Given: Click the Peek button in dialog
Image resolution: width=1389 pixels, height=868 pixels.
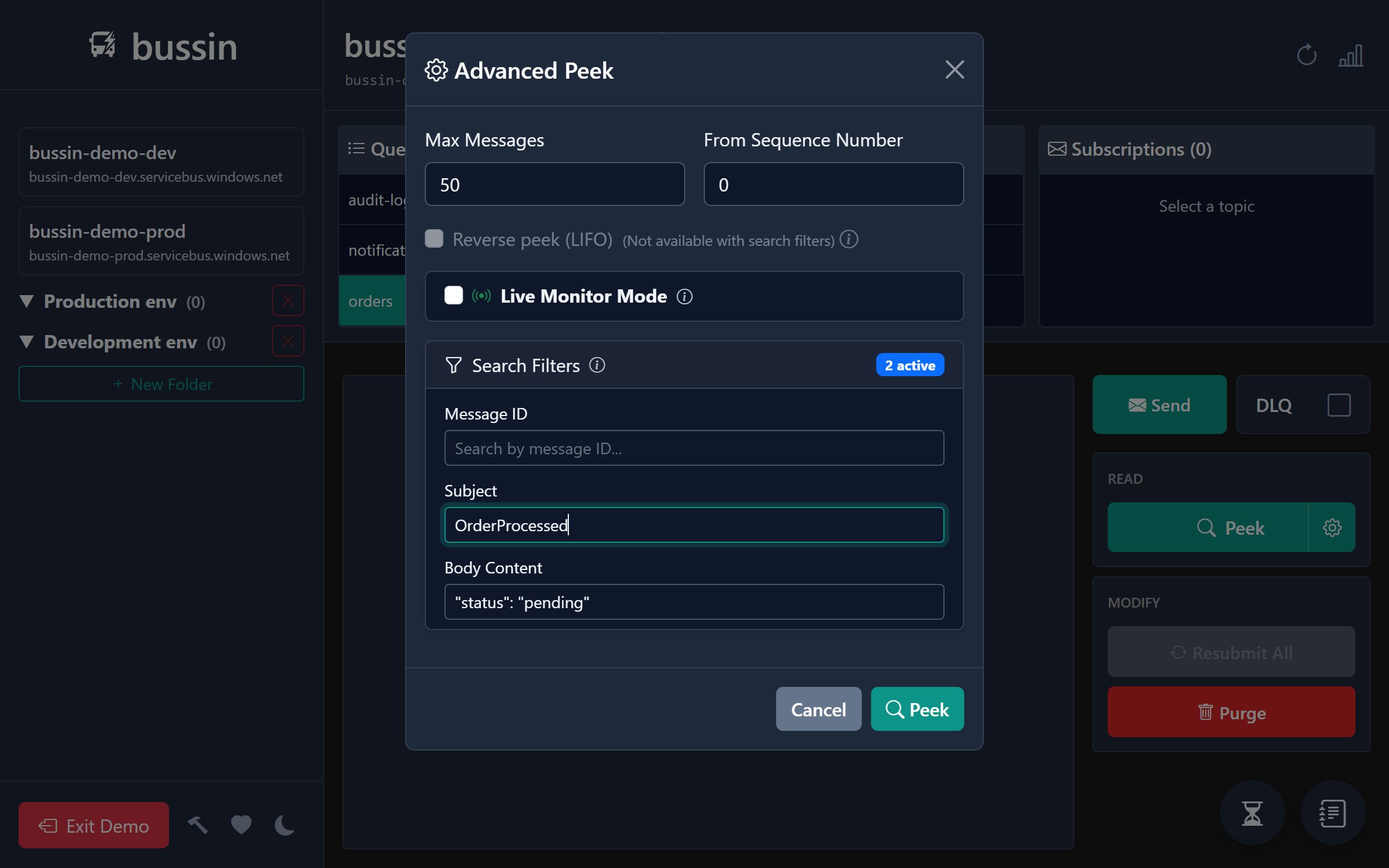Looking at the screenshot, I should point(917,709).
